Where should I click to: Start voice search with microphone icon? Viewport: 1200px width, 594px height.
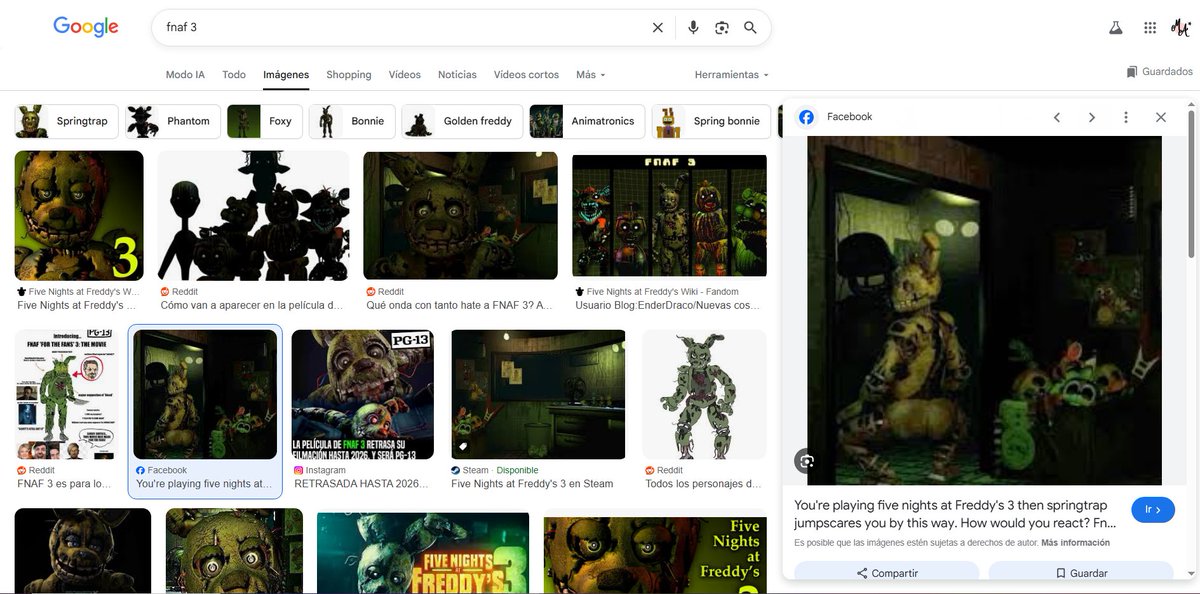(x=693, y=28)
